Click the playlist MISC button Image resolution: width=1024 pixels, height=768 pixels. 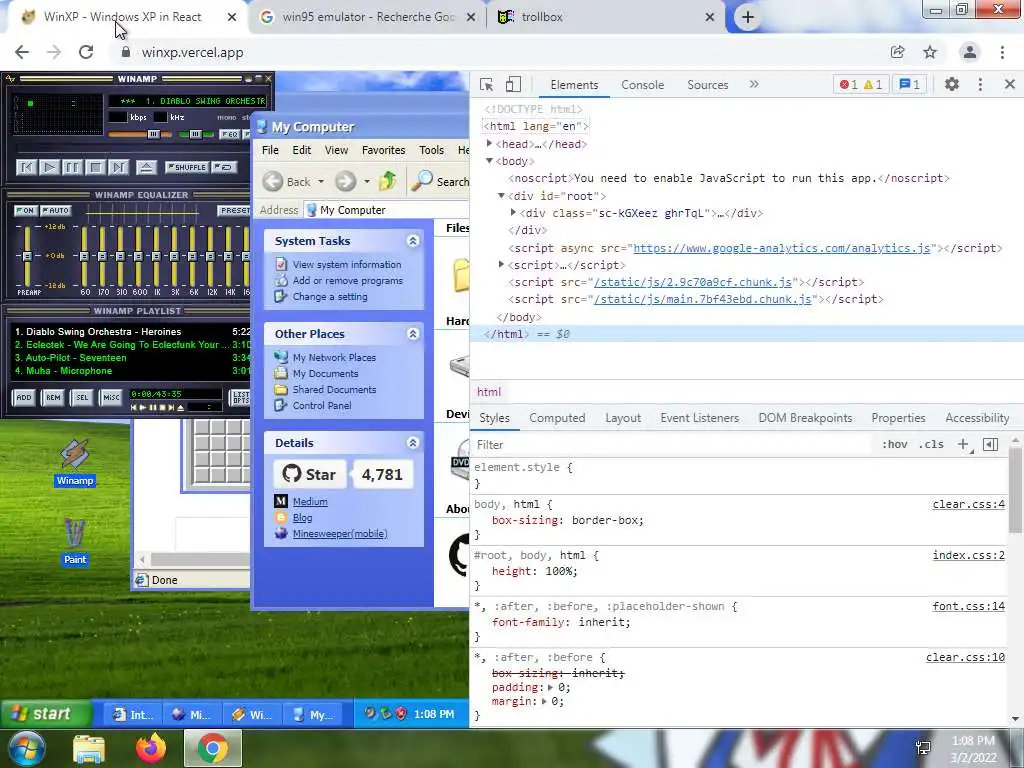pyautogui.click(x=111, y=397)
